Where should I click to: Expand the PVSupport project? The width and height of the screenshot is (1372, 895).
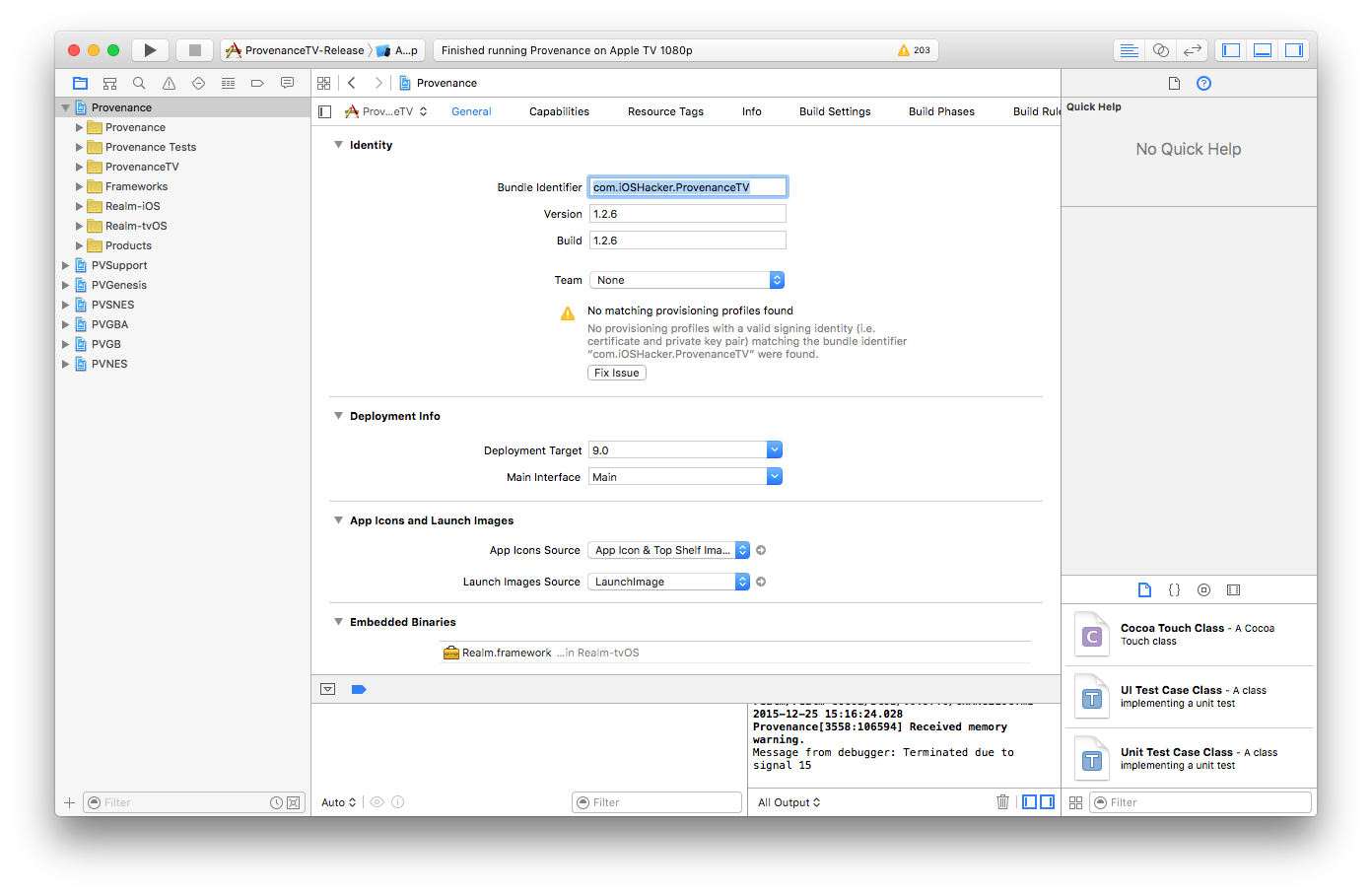pos(66,265)
